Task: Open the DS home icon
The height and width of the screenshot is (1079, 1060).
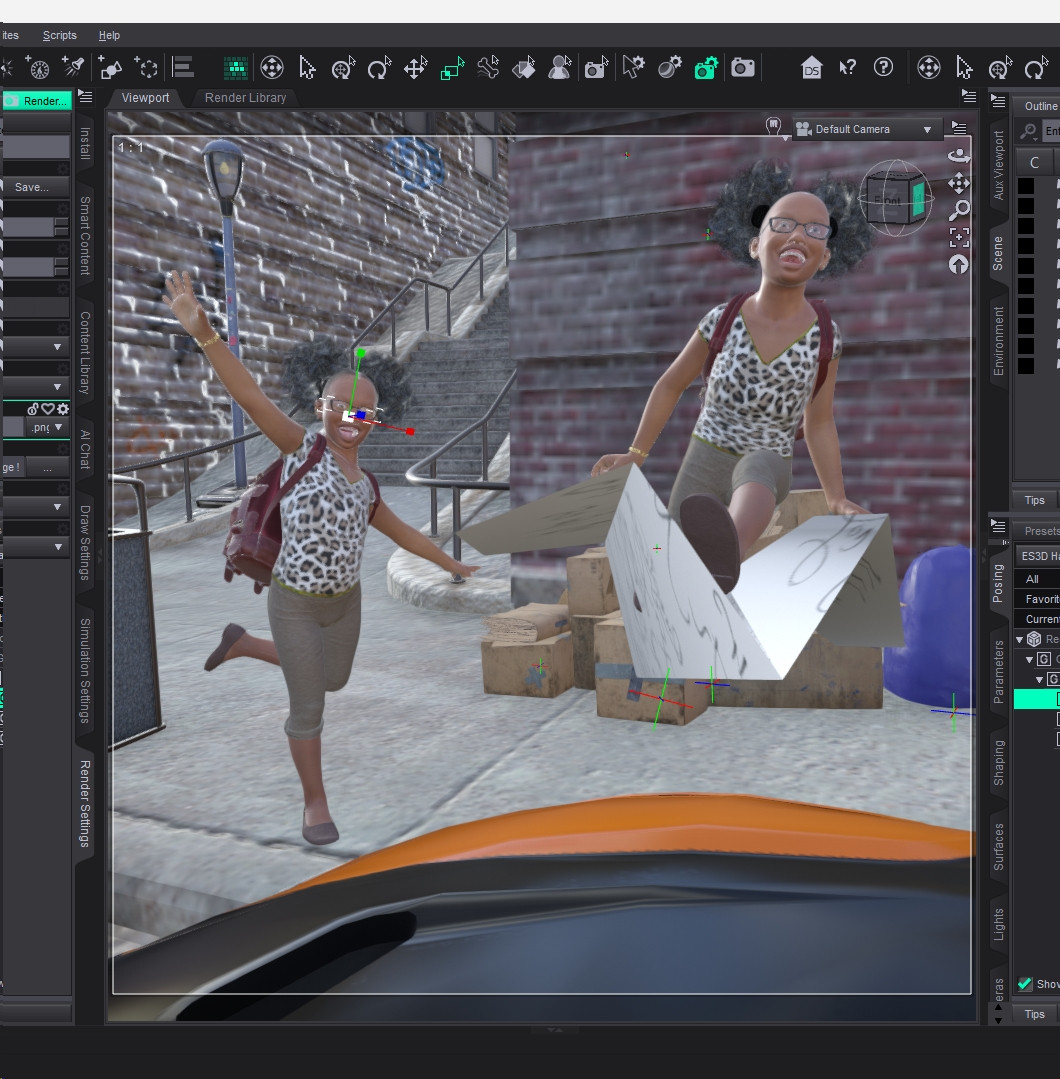Action: 812,67
